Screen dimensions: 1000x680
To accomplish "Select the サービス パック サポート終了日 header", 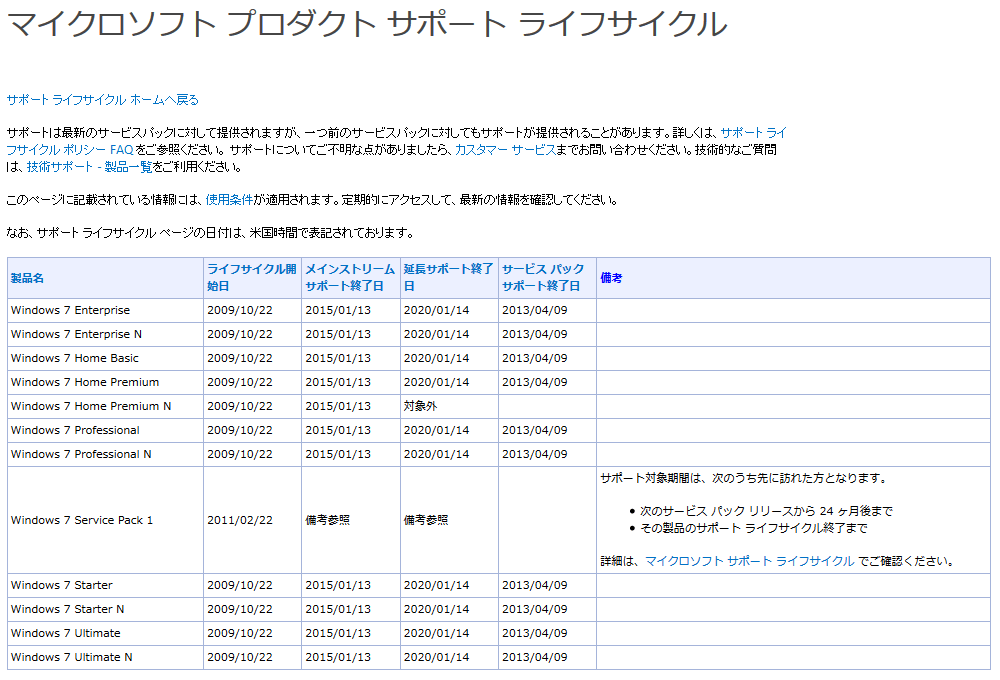I will tap(544, 277).
